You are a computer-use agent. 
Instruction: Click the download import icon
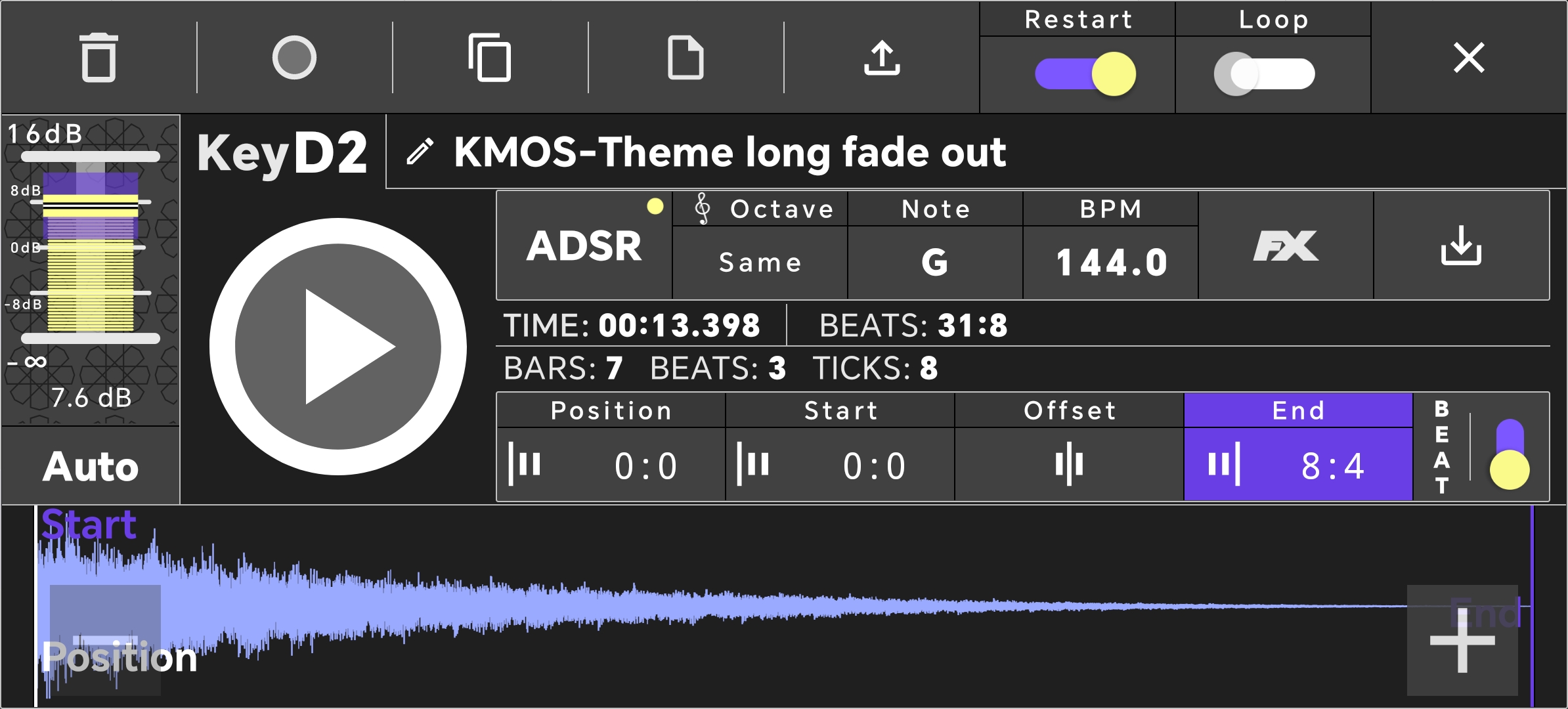[x=1461, y=246]
